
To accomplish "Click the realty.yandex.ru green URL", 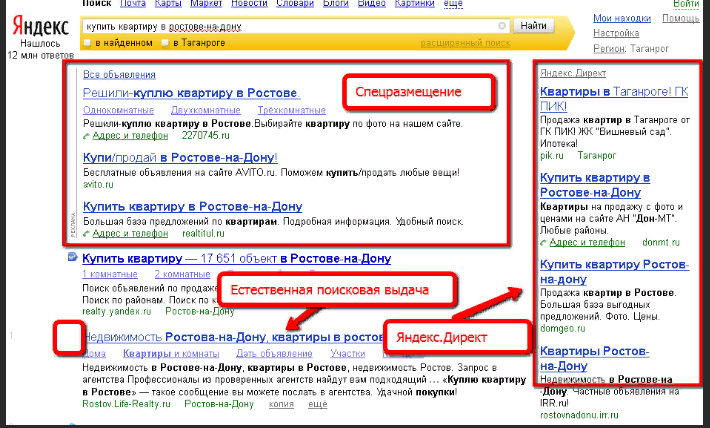I will [117, 312].
